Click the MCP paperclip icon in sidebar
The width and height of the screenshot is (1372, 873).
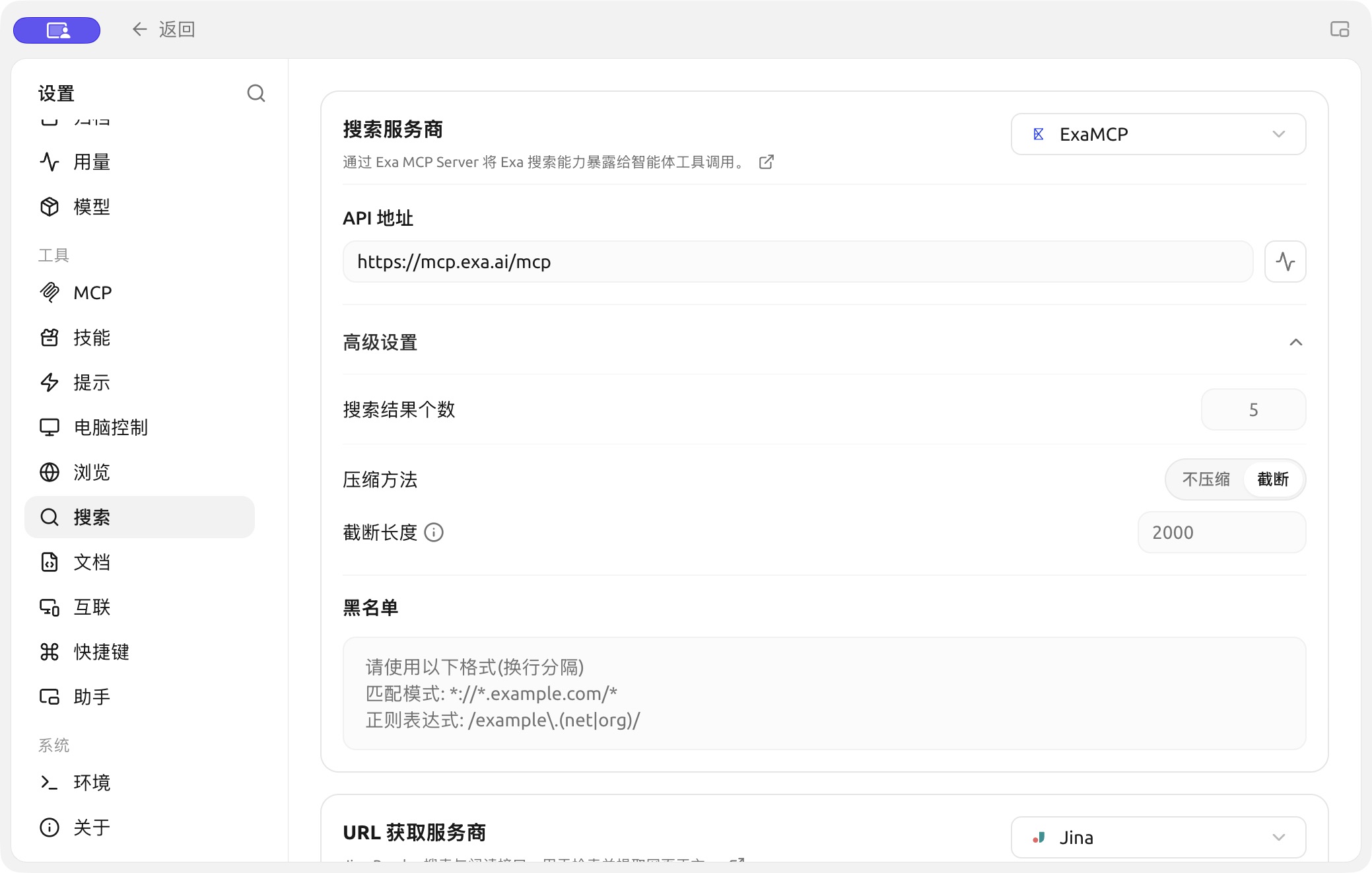[50, 293]
